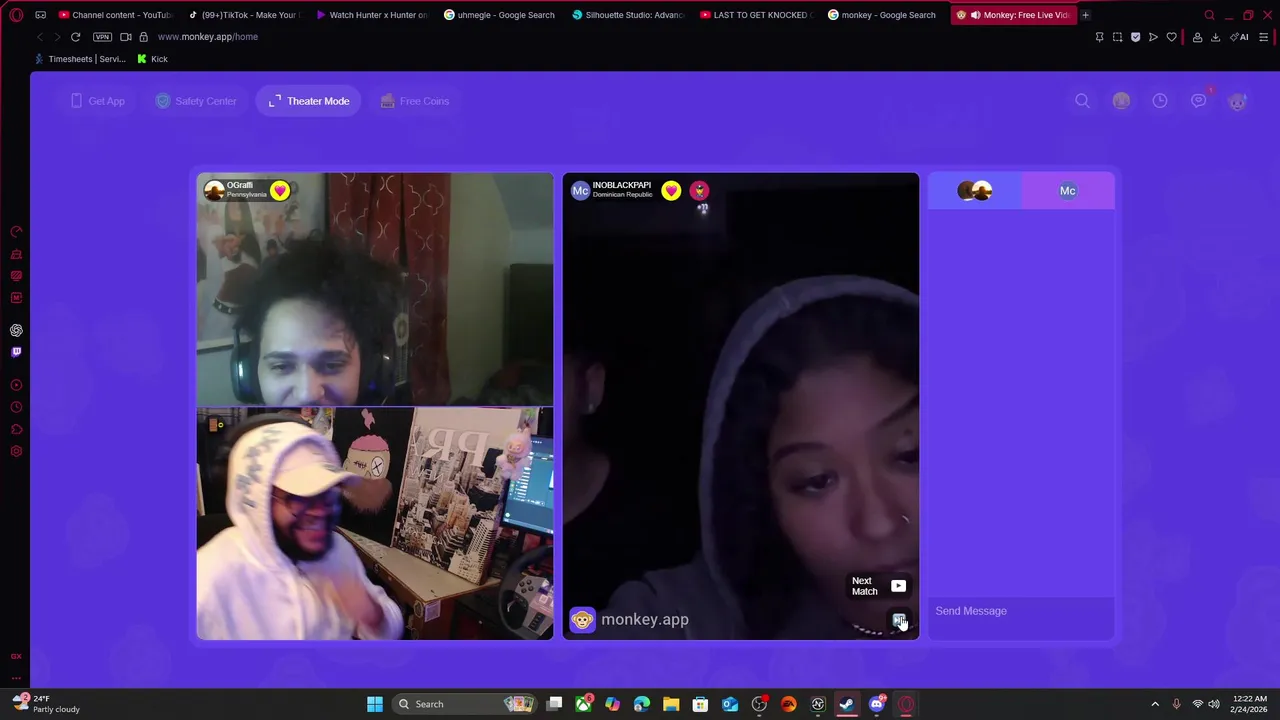The height and width of the screenshot is (720, 1280).
Task: Click the heart icon next to INOBLACKPAPI
Action: tap(671, 190)
